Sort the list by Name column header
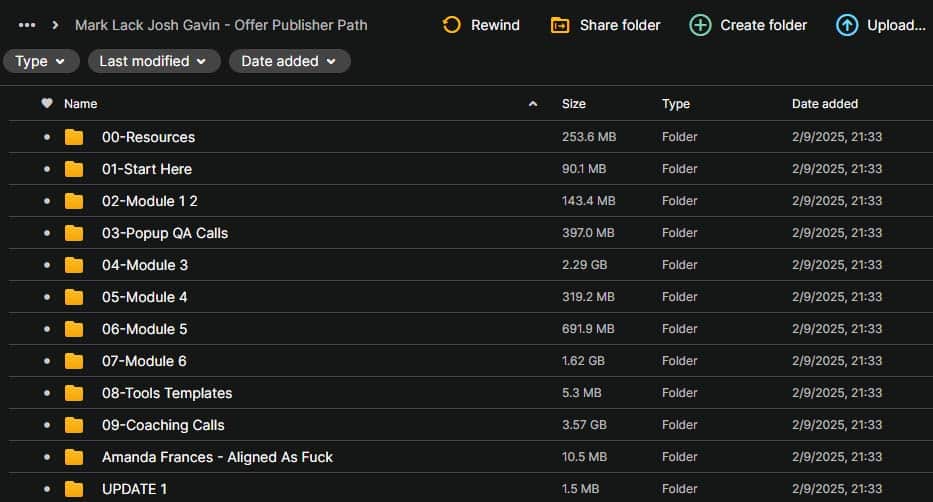This screenshot has height=502, width=933. (81, 104)
